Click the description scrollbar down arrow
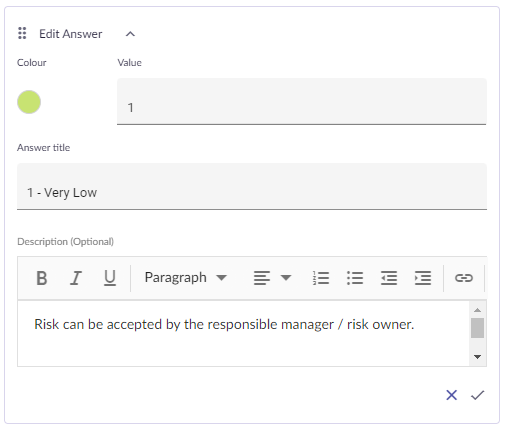 pos(477,357)
